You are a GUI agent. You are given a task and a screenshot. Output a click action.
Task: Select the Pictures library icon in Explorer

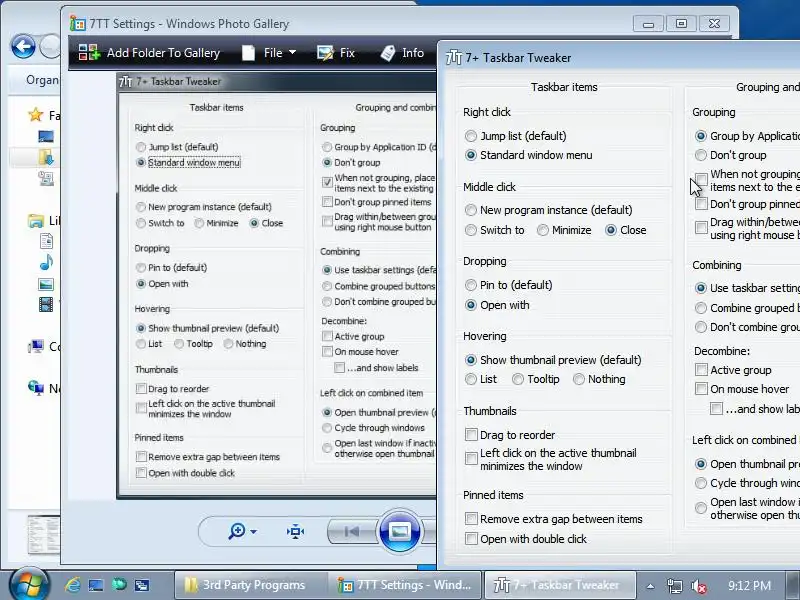[x=46, y=284]
